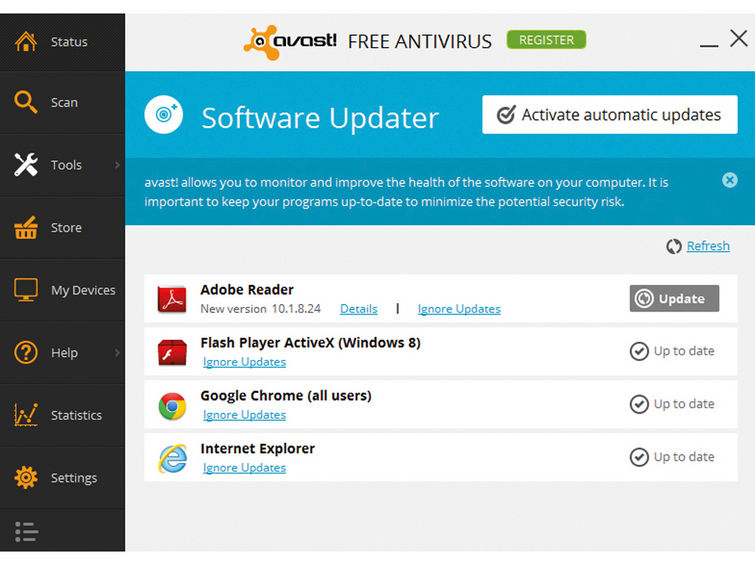Ignore Updates for Google Chrome
Image resolution: width=755 pixels, height=566 pixels.
click(245, 415)
